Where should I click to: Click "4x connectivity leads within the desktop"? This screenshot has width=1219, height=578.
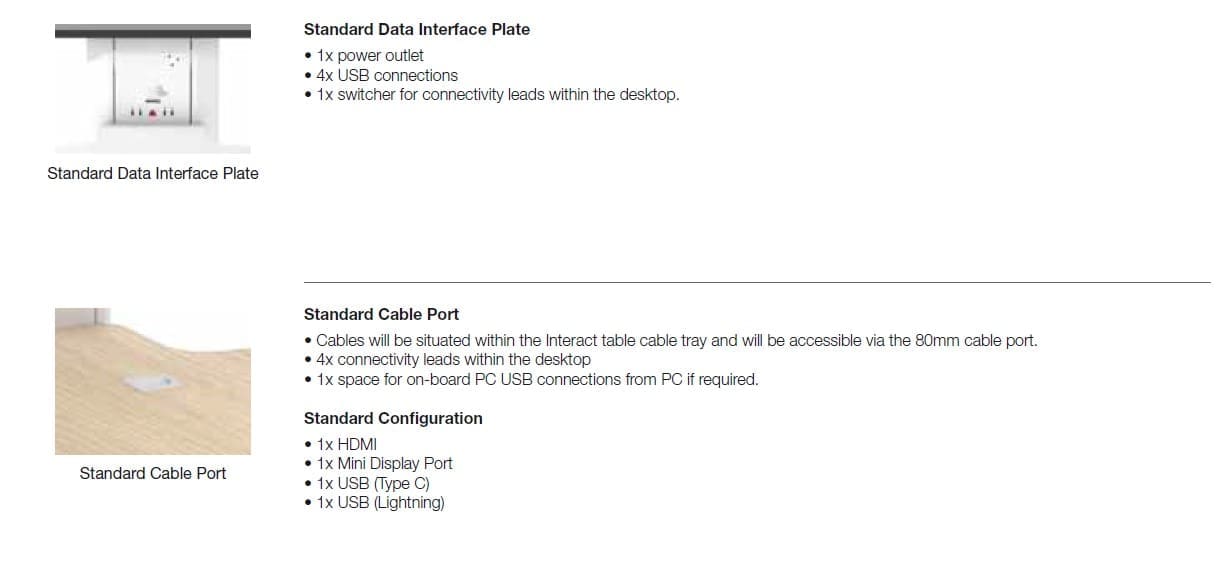452,359
